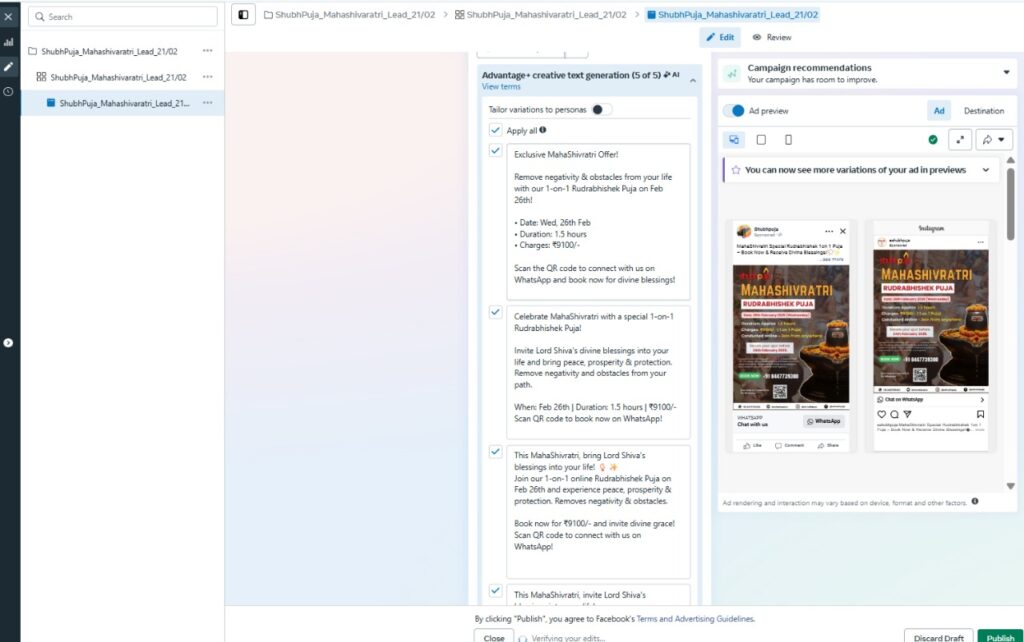Screen dimensions: 1024x642
Task: Select the pencil edit icon in the sidebar
Action: (8, 67)
